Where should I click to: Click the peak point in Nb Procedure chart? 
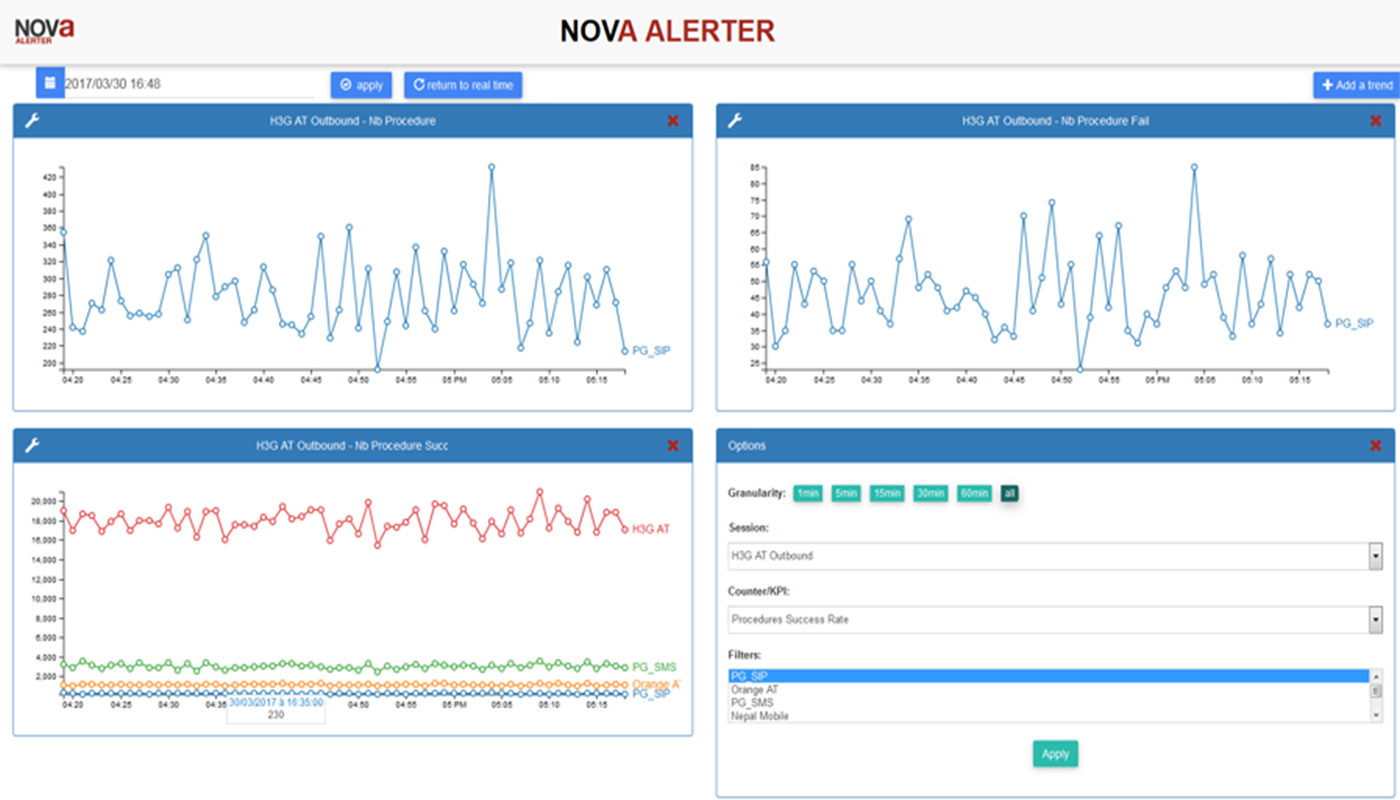click(x=491, y=168)
